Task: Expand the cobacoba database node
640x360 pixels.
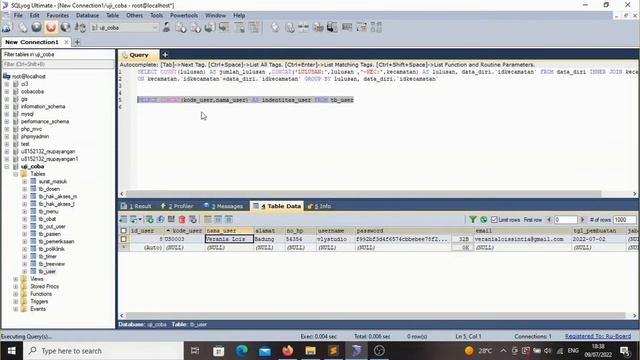Action: tap(7, 91)
